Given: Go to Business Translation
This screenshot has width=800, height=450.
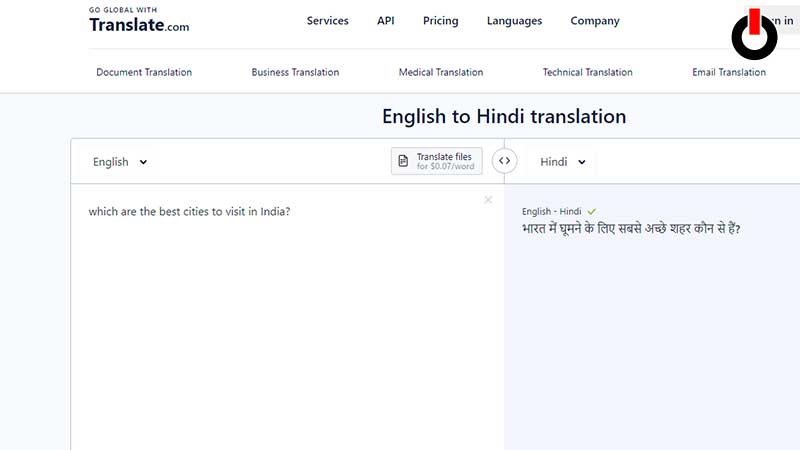Looking at the screenshot, I should click(295, 72).
